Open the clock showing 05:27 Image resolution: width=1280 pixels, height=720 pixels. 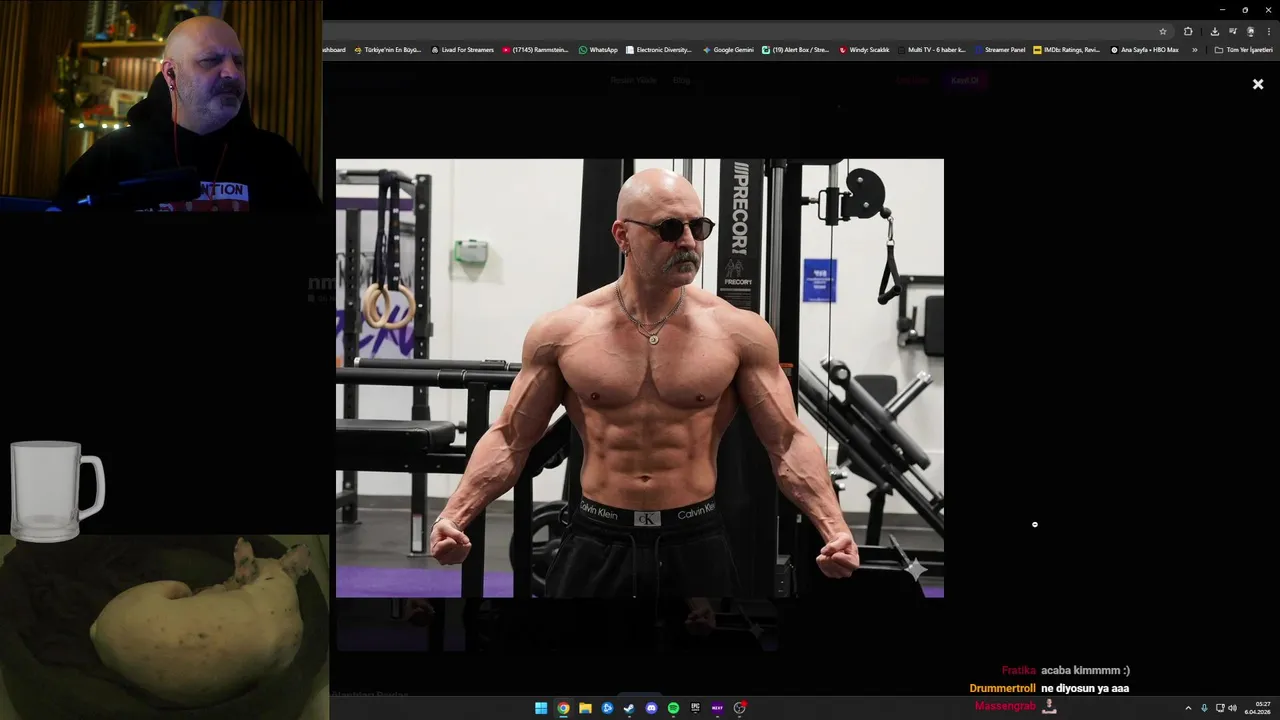pos(1257,708)
